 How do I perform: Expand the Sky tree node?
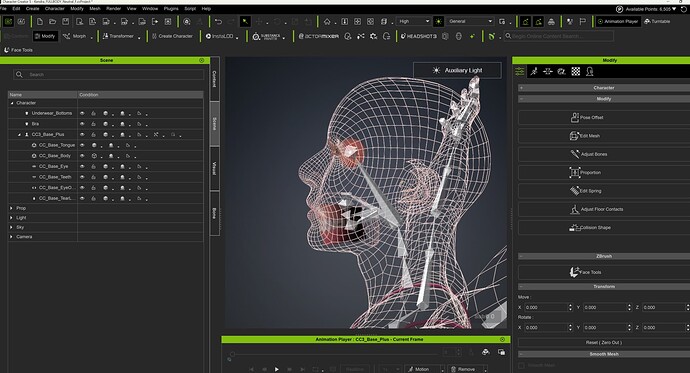(x=11, y=227)
